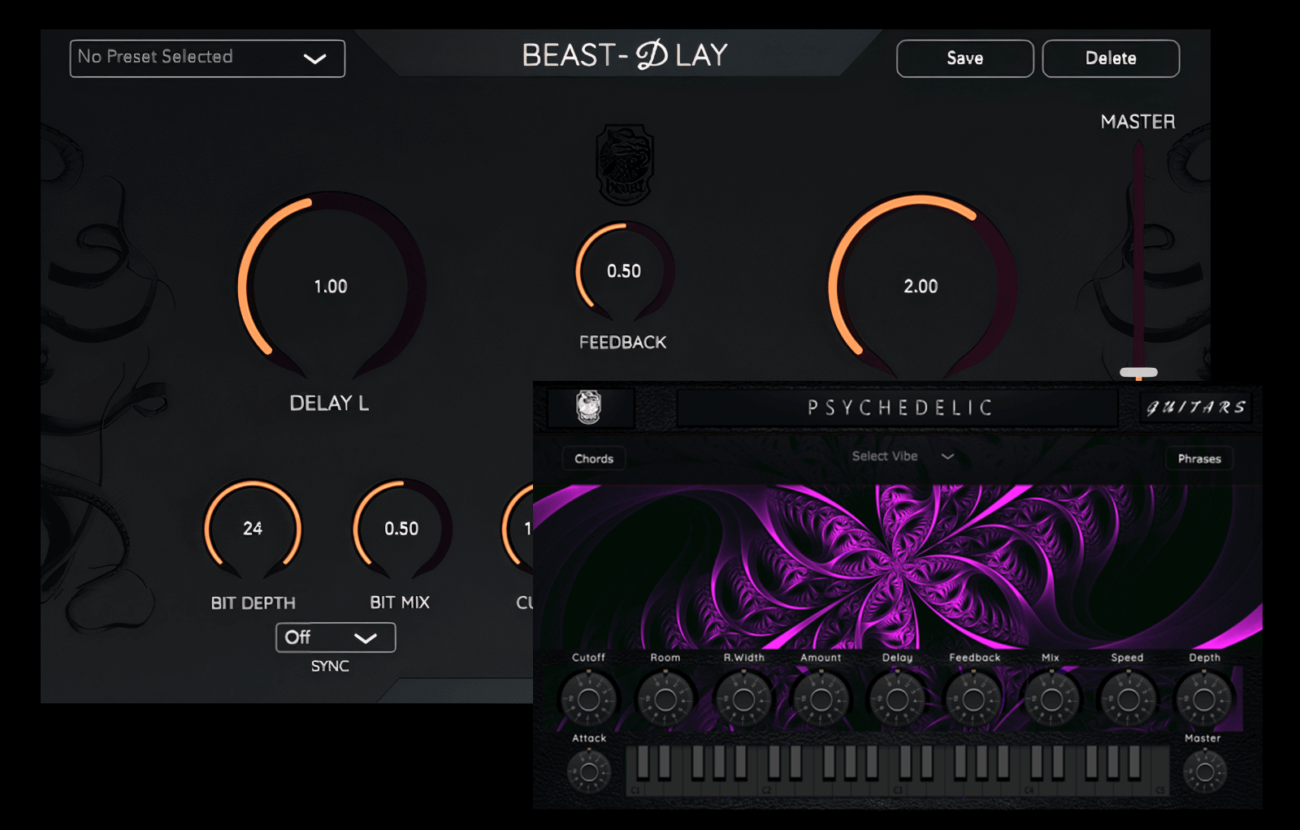Select the Speed knob
The width and height of the screenshot is (1300, 830).
pyautogui.click(x=1127, y=700)
